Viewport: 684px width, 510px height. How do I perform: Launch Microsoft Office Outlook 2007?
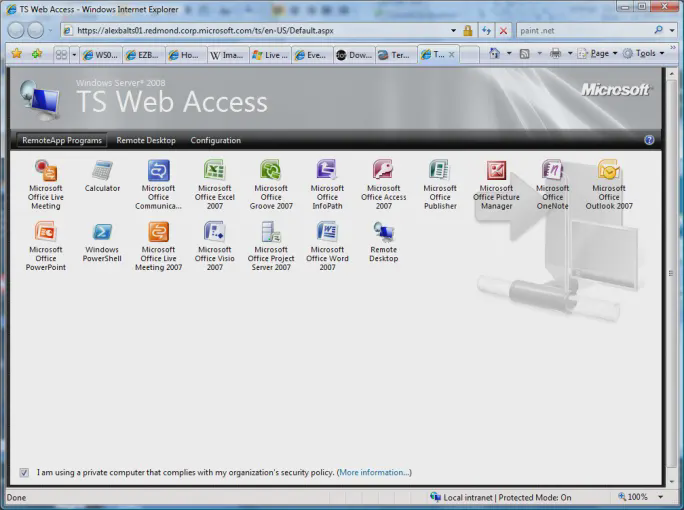609,171
